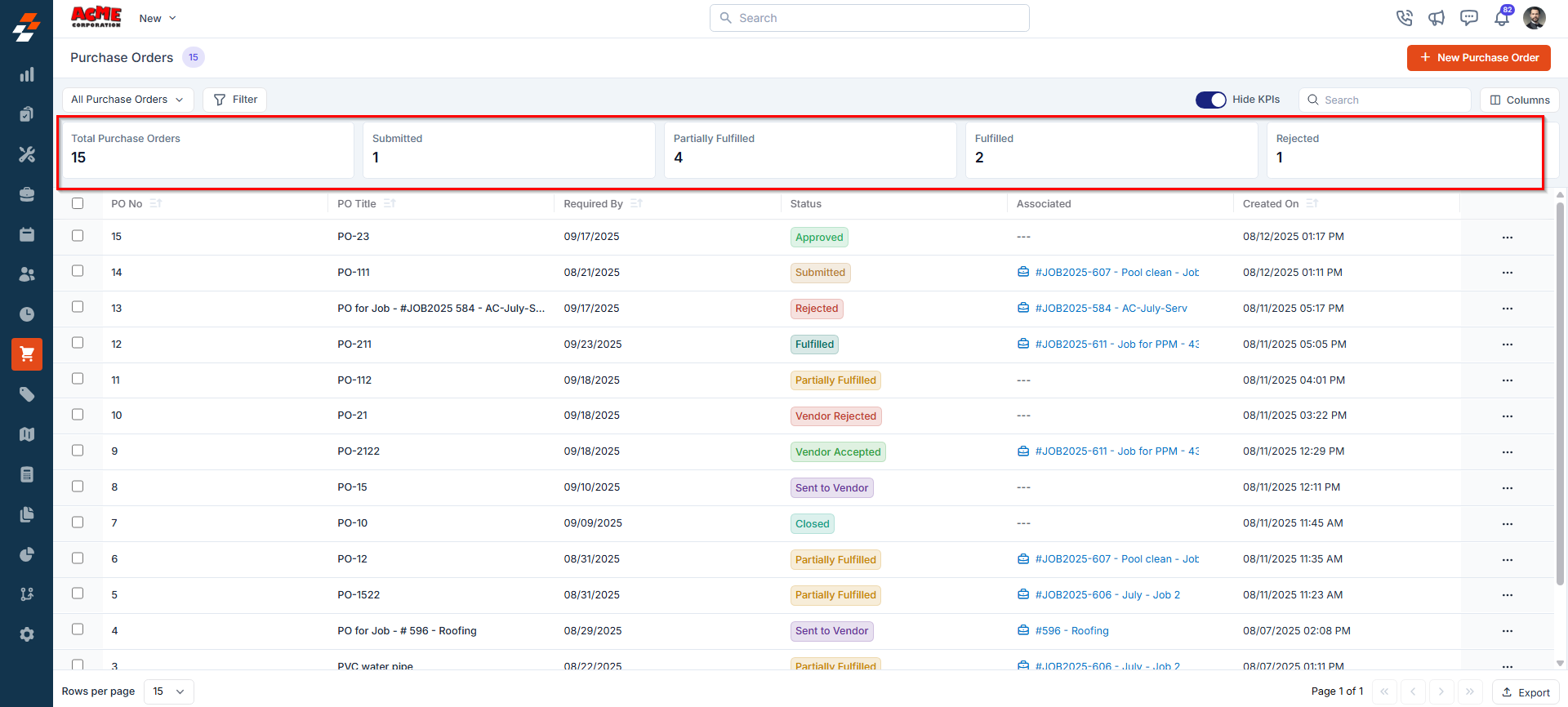Open the workflow branch sidebar icon

coord(27,594)
